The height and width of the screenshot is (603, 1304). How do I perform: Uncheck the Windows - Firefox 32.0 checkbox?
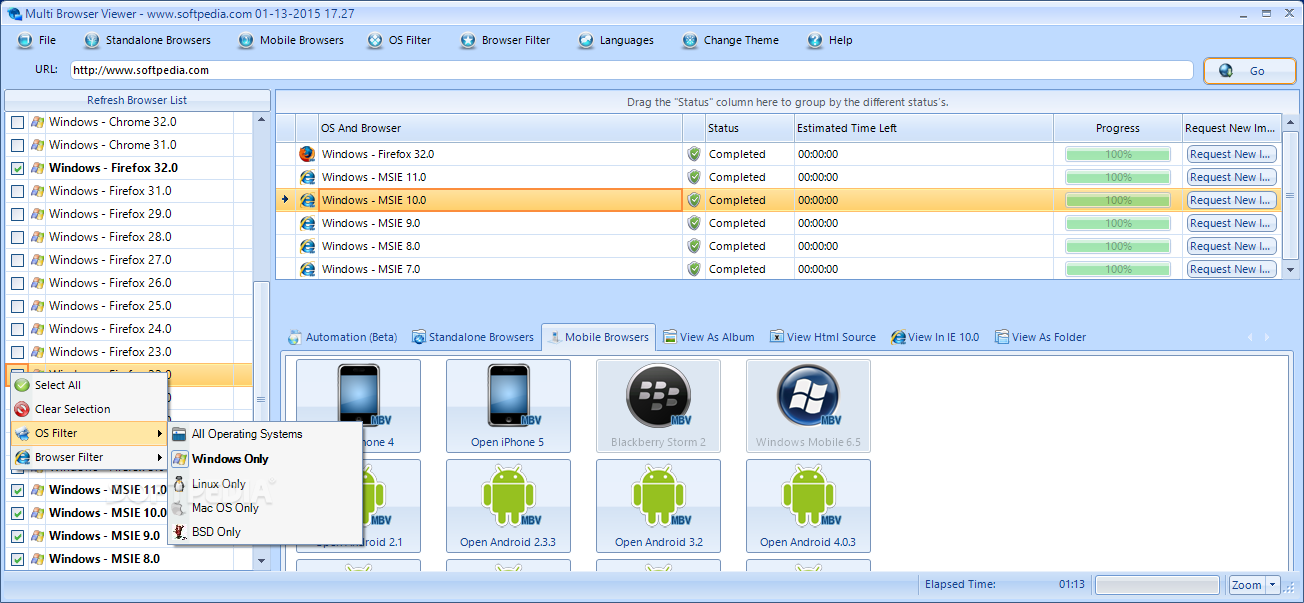tap(17, 168)
